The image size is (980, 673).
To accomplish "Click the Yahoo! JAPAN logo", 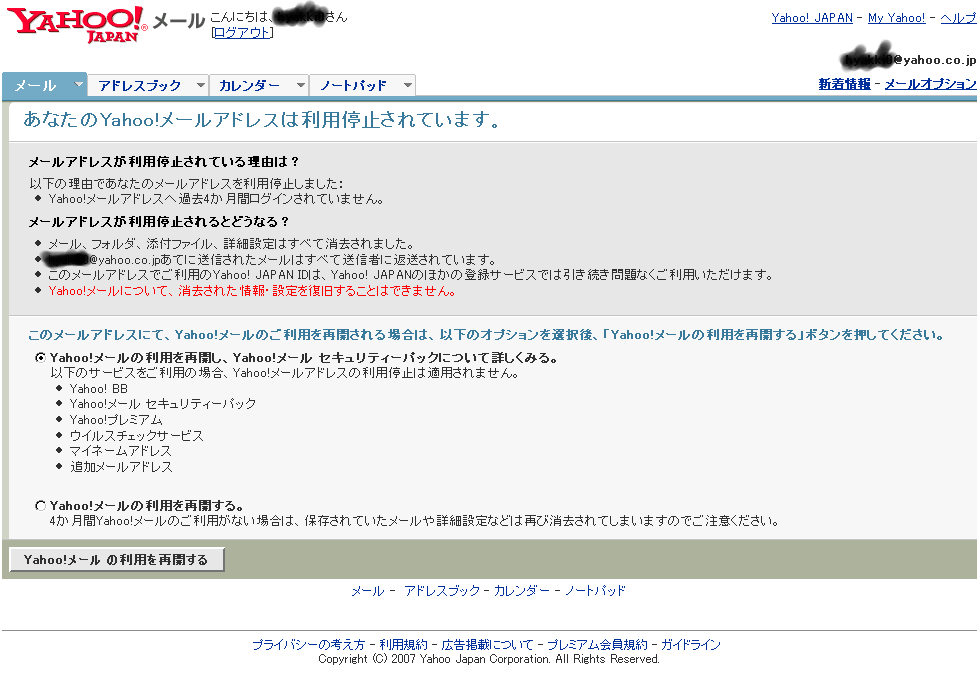I will pos(78,25).
